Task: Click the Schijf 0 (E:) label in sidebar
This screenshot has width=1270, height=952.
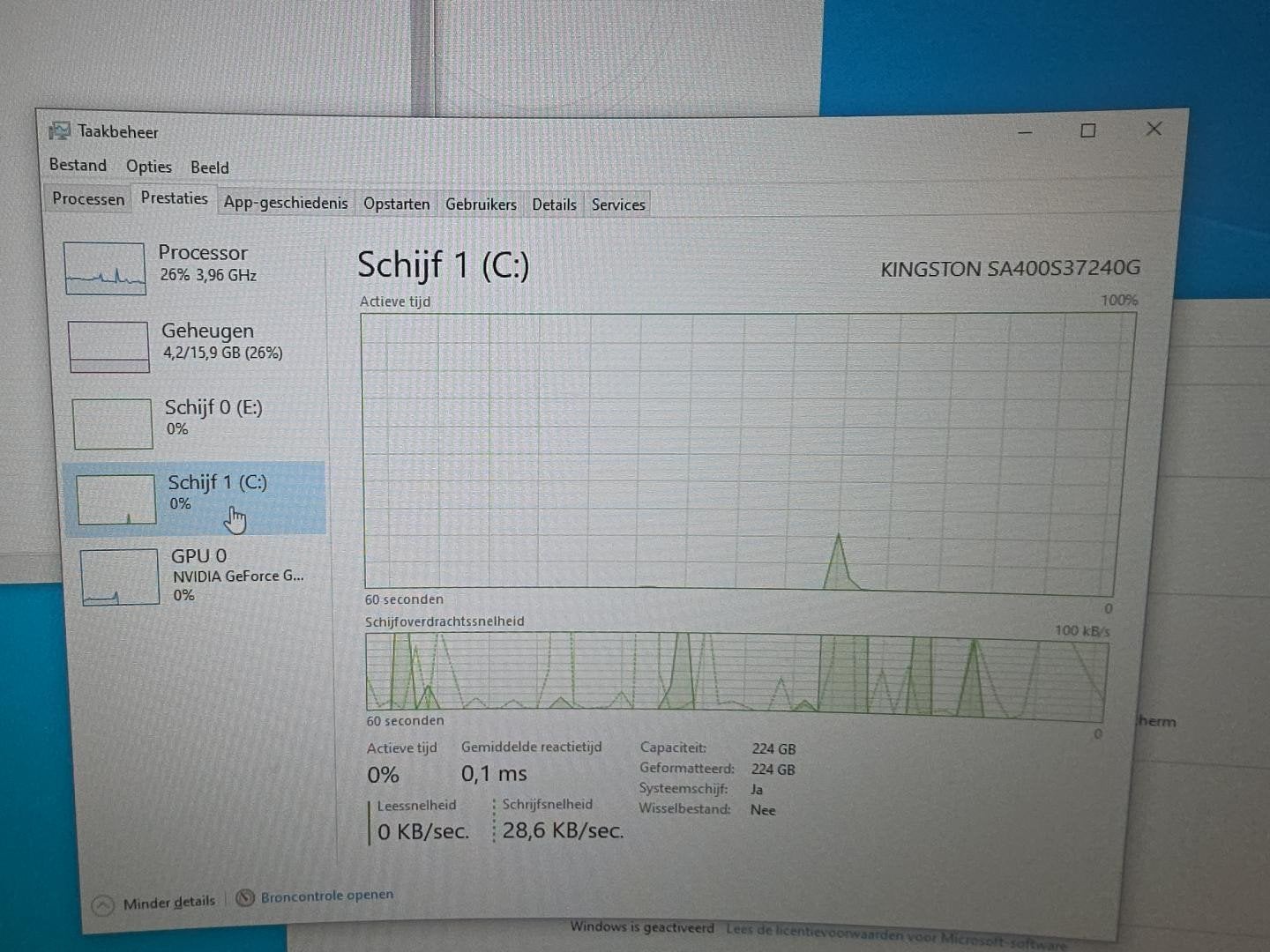Action: click(x=213, y=407)
